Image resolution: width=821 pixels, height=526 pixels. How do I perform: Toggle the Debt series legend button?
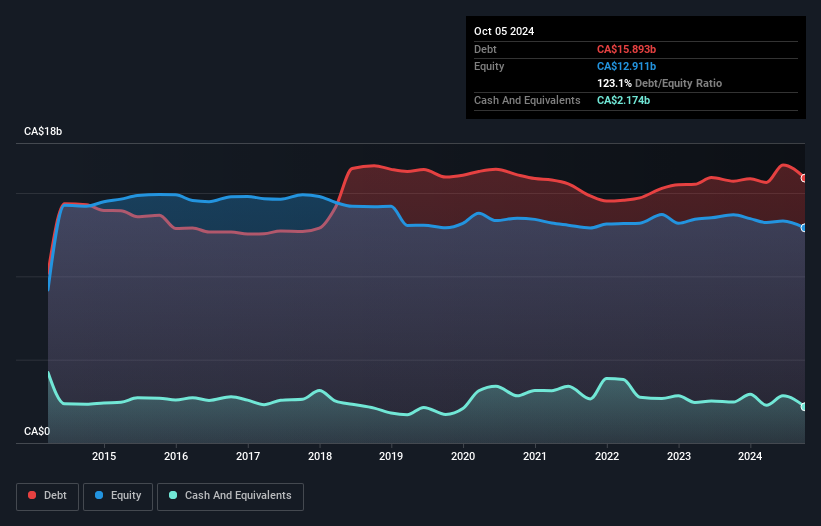tap(48, 496)
